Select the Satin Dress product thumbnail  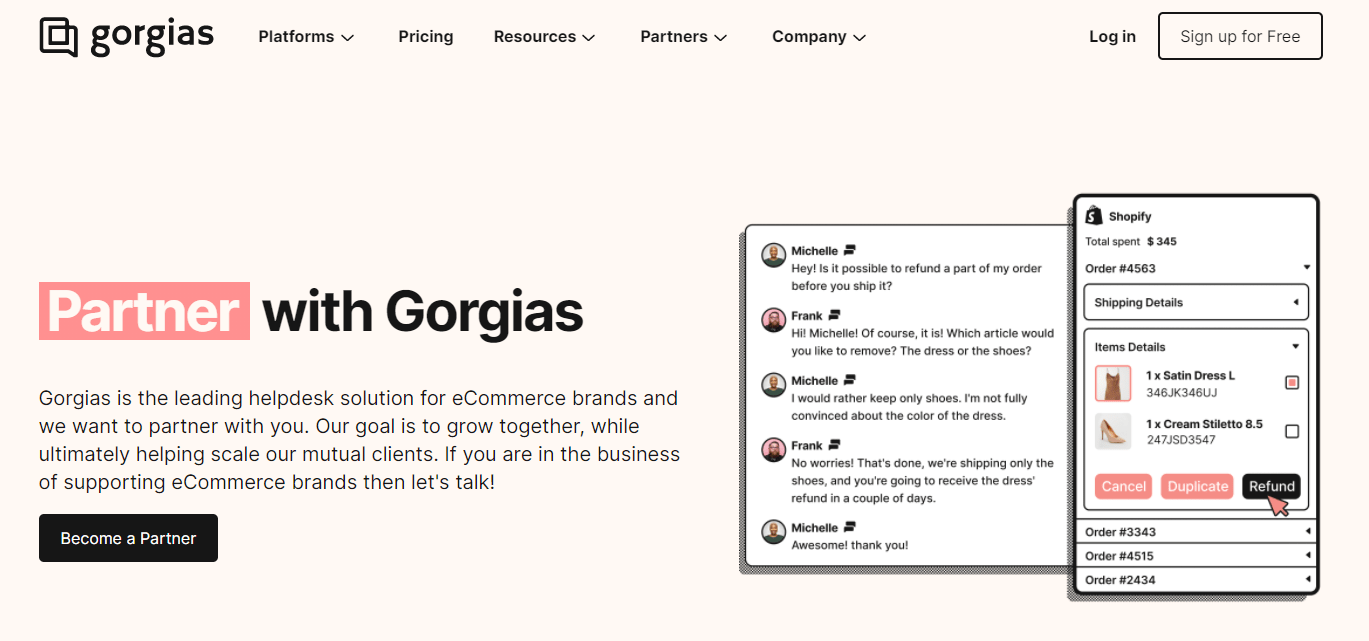point(1113,383)
